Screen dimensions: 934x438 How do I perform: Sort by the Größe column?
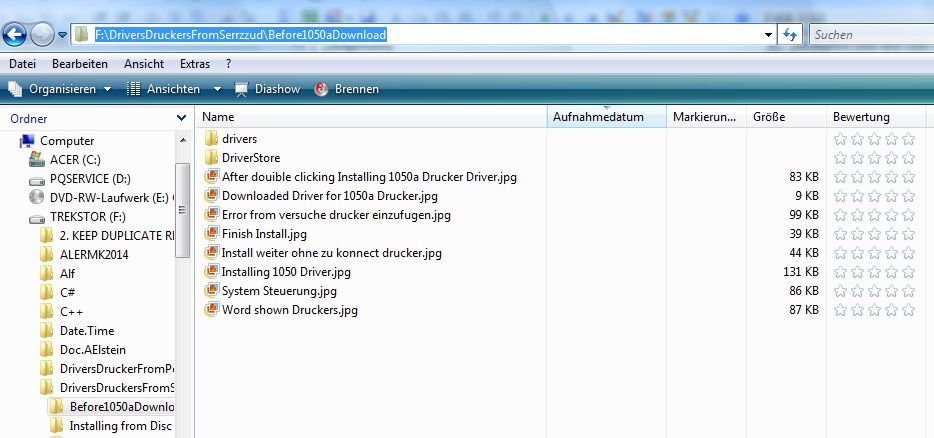coord(786,117)
